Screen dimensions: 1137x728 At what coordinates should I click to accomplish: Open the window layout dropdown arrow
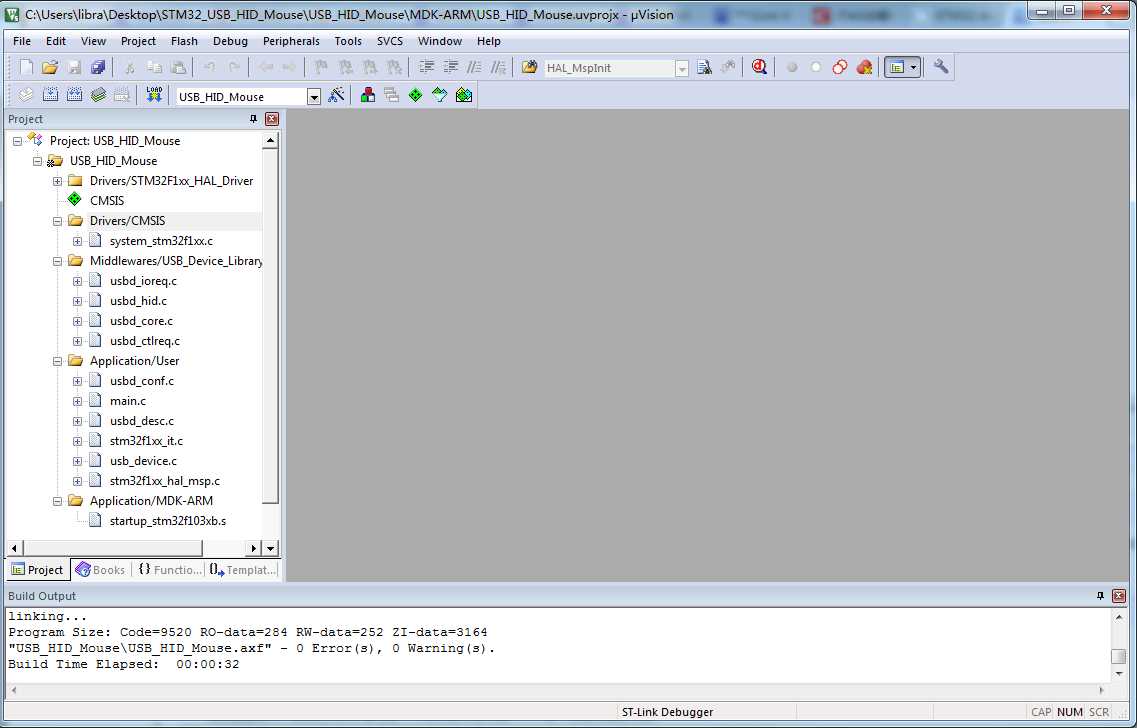point(914,67)
